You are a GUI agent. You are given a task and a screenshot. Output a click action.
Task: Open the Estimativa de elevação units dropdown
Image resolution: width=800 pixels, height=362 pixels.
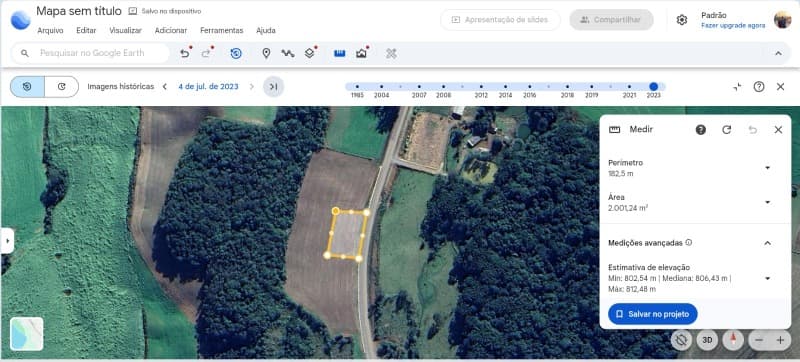click(767, 278)
